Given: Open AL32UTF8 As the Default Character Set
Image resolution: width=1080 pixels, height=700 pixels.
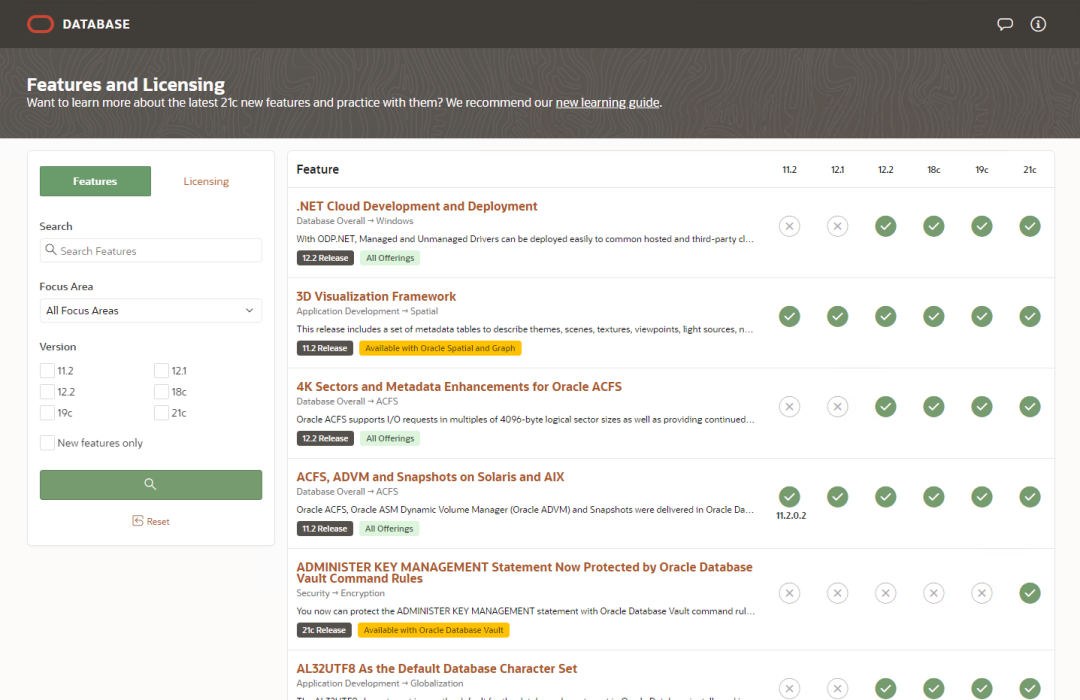Looking at the screenshot, I should point(437,668).
